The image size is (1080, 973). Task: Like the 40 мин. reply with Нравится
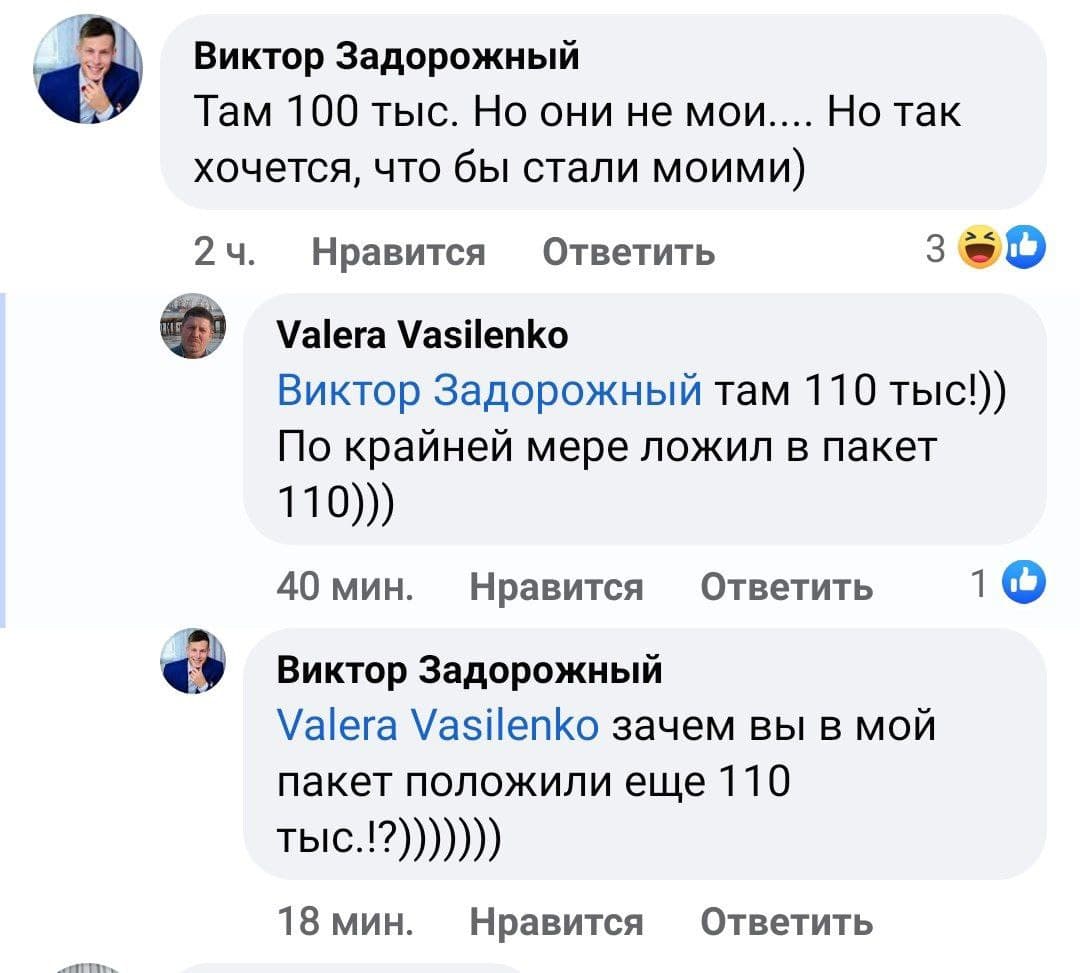pos(557,587)
